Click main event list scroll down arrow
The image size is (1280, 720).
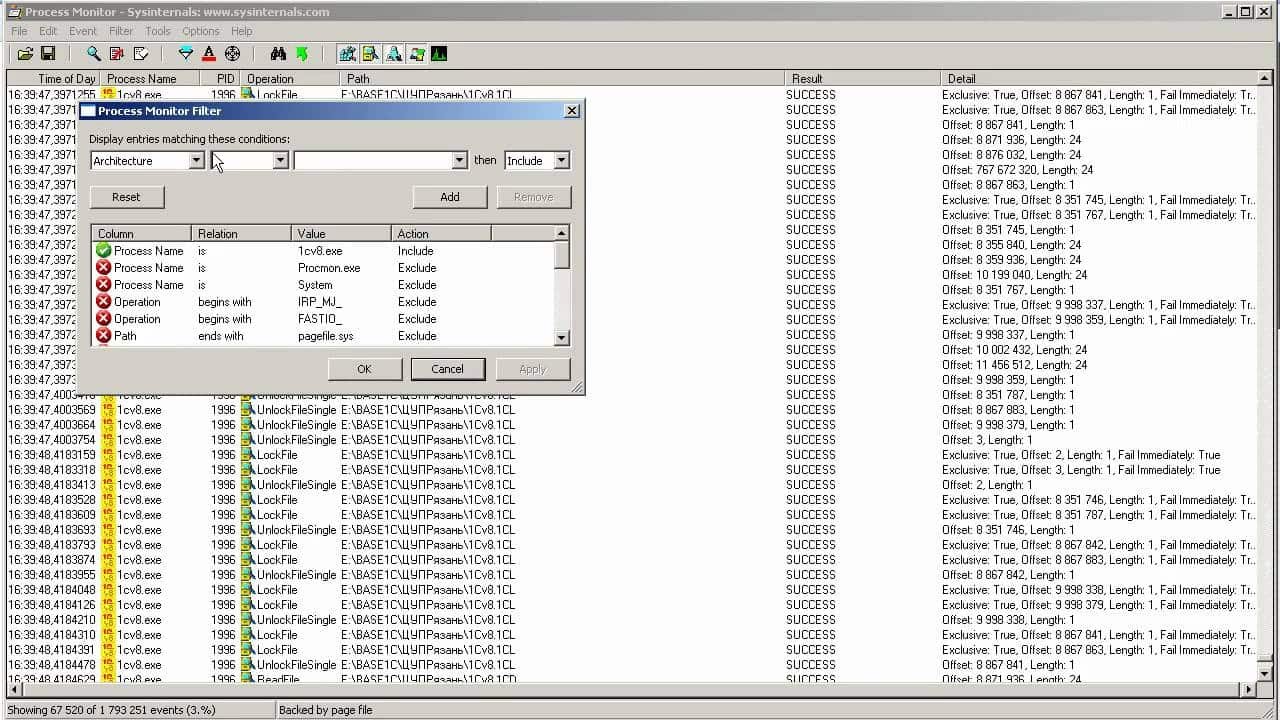[x=1264, y=673]
